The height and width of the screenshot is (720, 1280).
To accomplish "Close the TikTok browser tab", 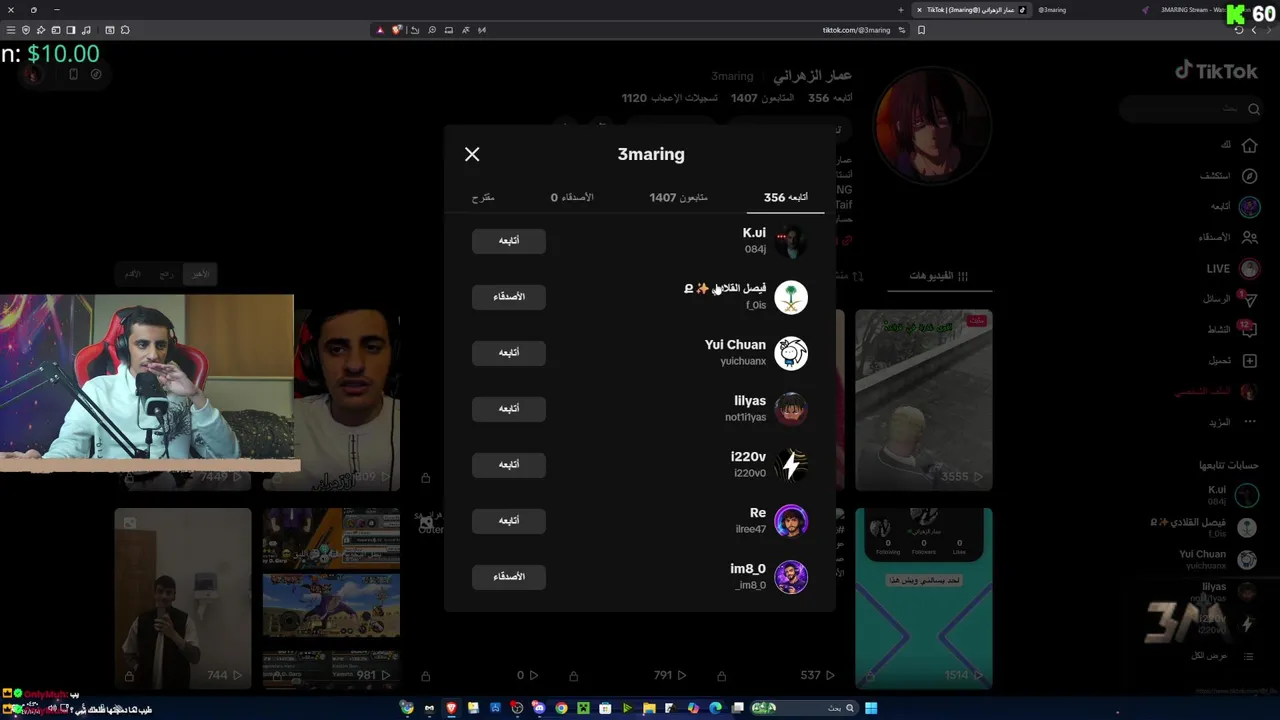I will point(919,10).
